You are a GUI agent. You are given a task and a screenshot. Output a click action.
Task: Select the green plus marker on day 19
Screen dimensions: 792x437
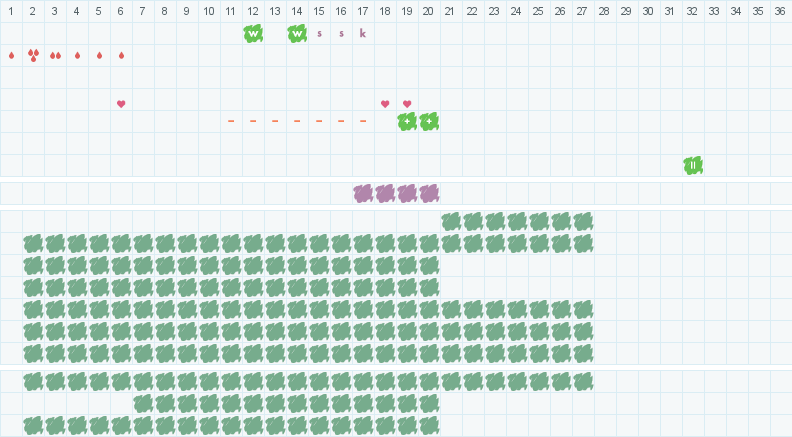tap(407, 121)
